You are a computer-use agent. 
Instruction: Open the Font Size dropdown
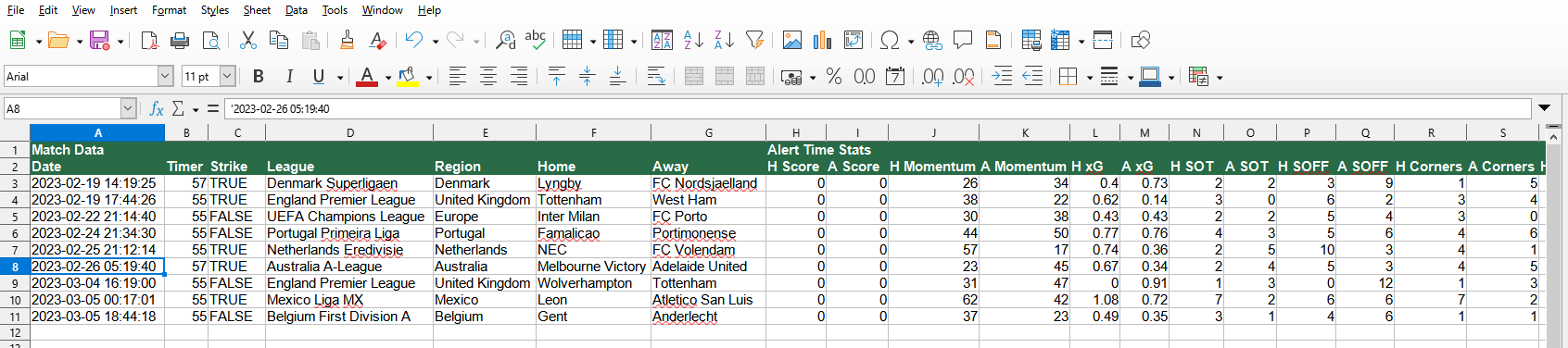227,76
